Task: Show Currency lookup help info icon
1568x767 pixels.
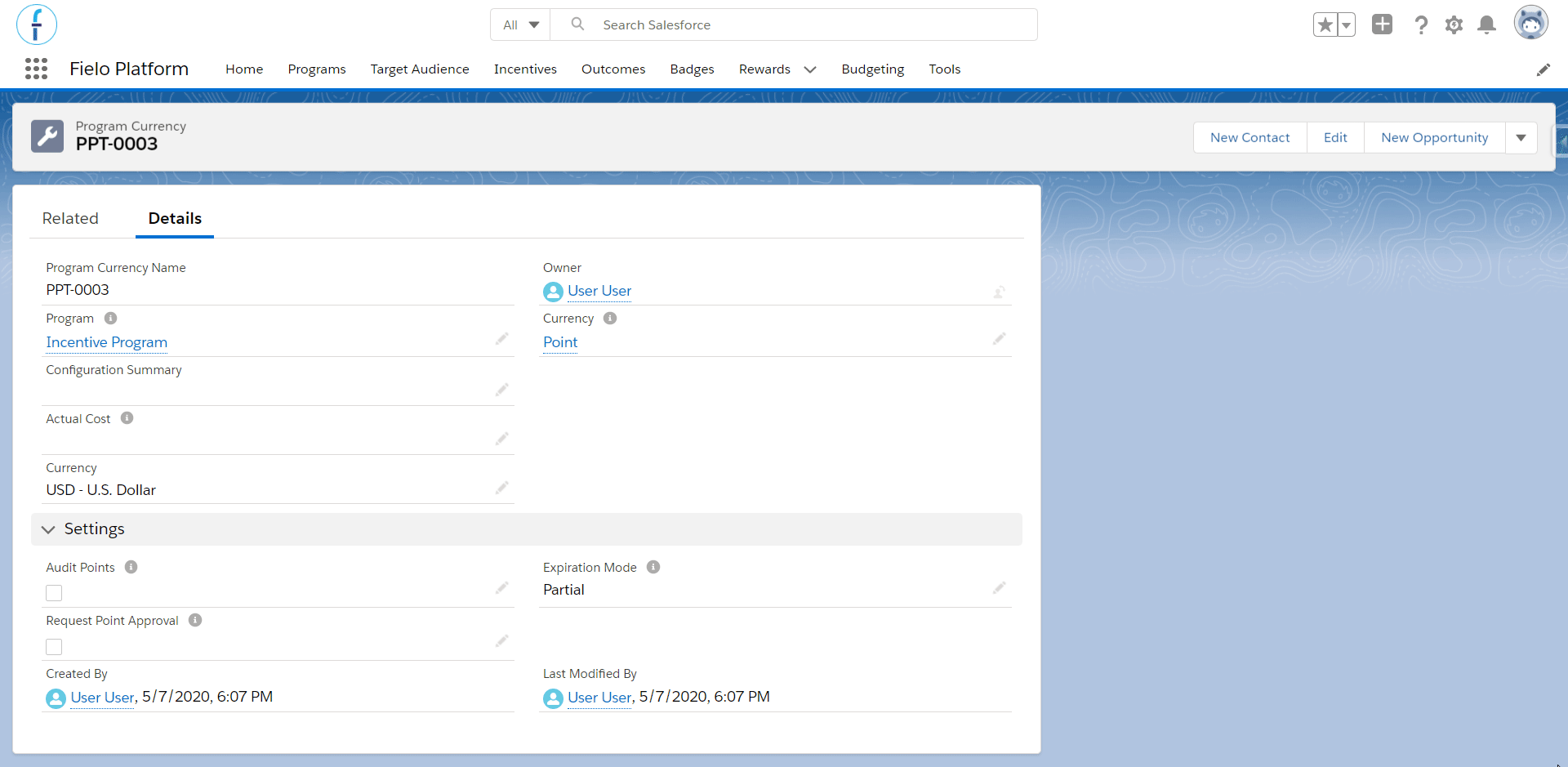Action: tap(610, 319)
